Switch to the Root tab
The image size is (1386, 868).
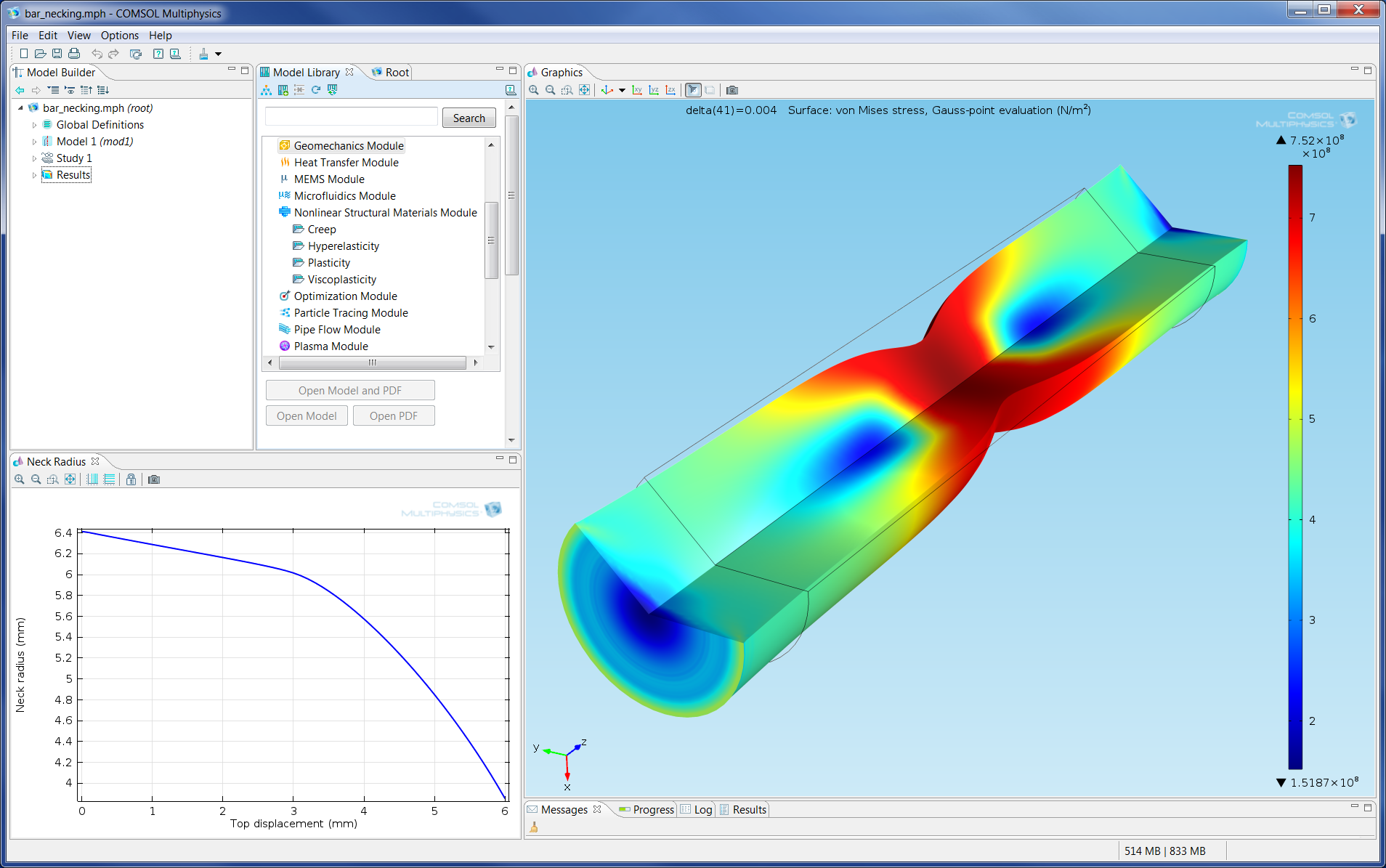(391, 72)
